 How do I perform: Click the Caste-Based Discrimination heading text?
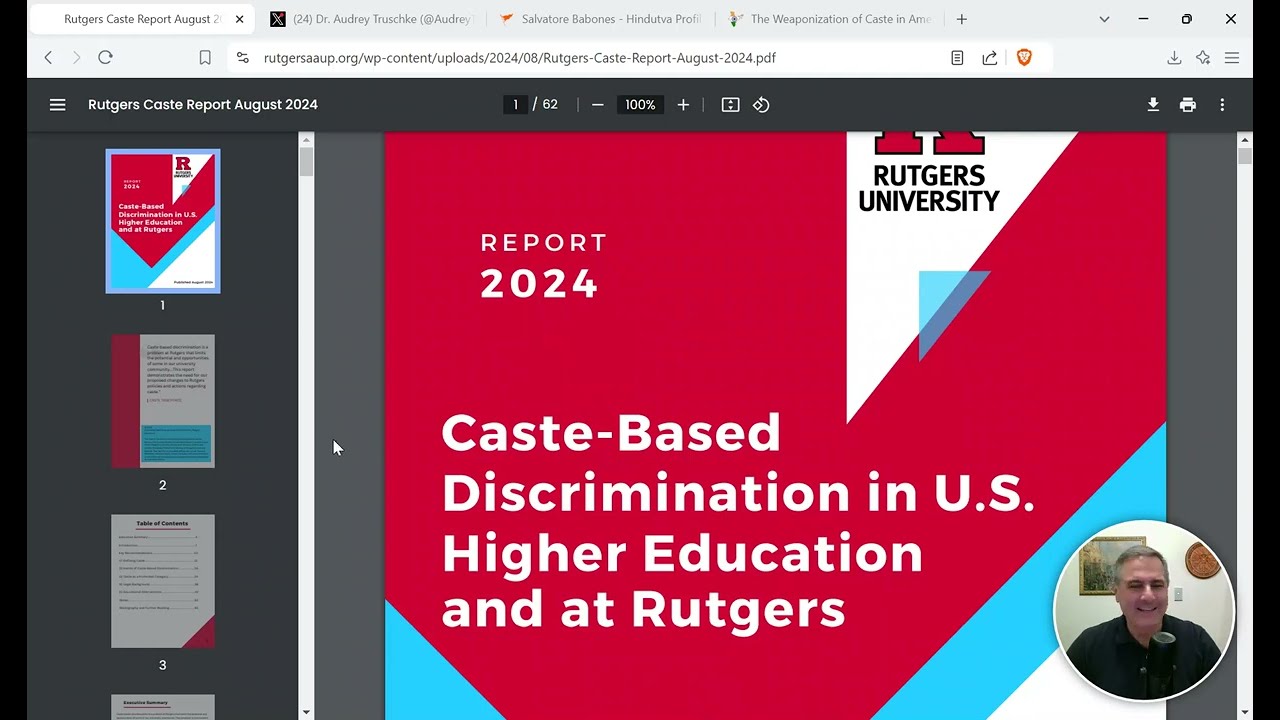[738, 520]
